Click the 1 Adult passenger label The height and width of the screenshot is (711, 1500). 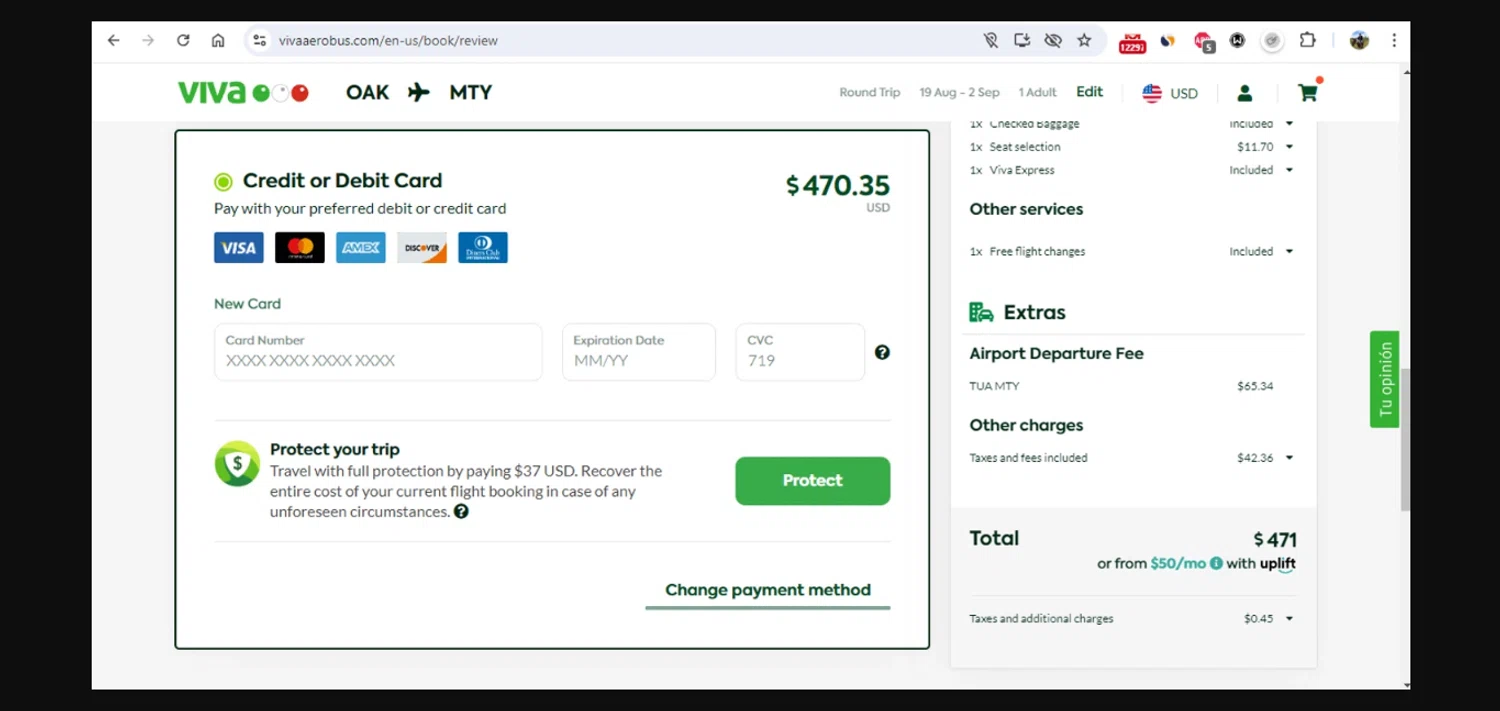click(1037, 92)
